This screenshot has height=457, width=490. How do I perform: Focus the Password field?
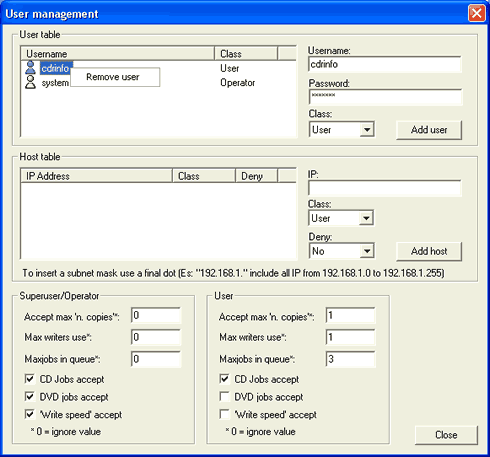pyautogui.click(x=385, y=97)
